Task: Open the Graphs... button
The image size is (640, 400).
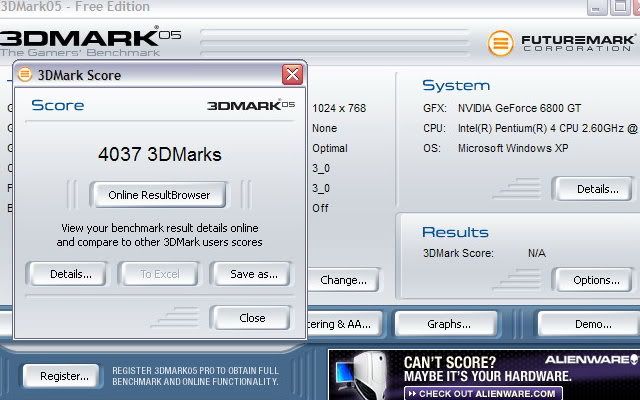Action: click(447, 324)
